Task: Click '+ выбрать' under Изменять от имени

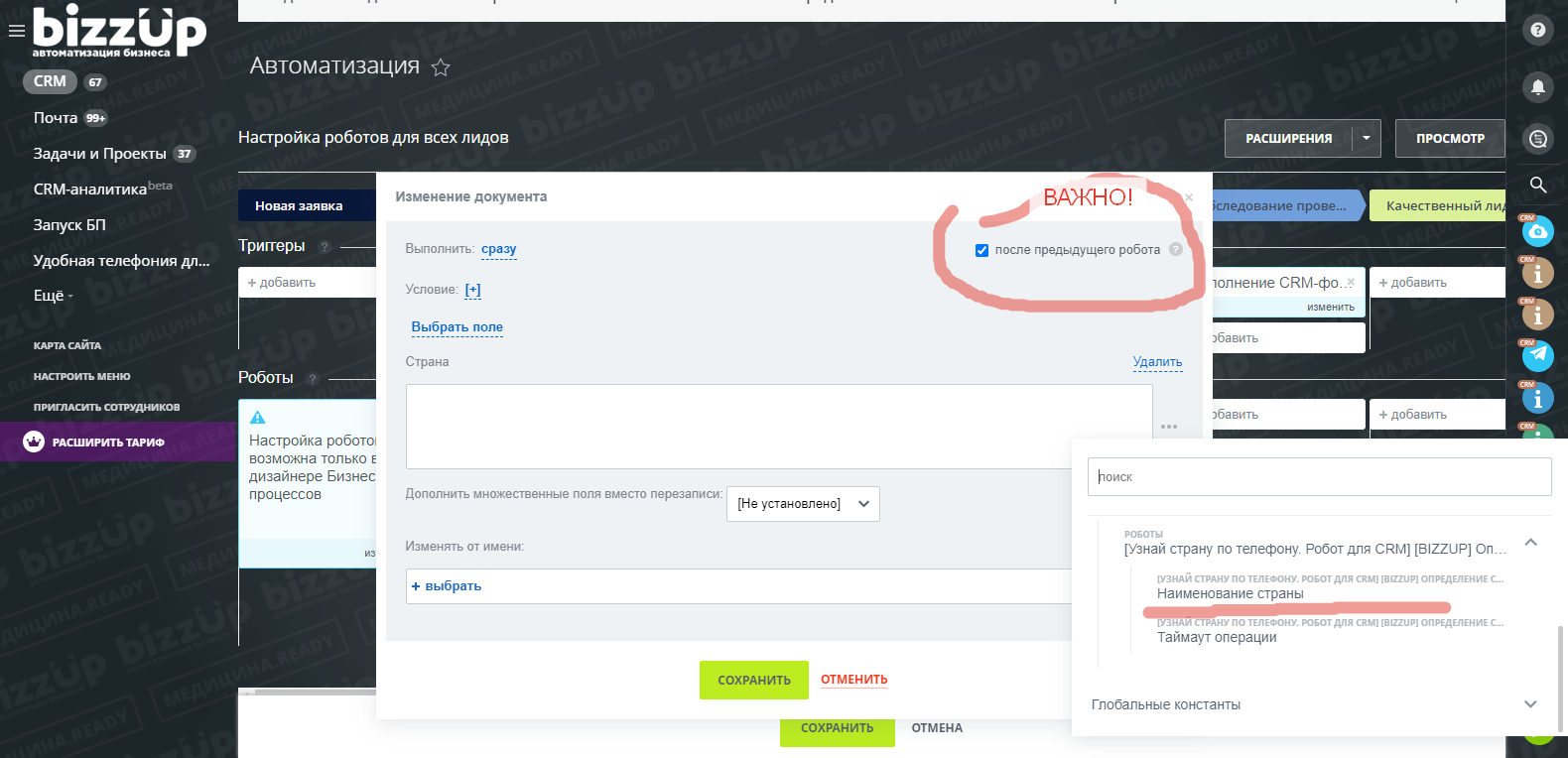Action: pyautogui.click(x=447, y=586)
